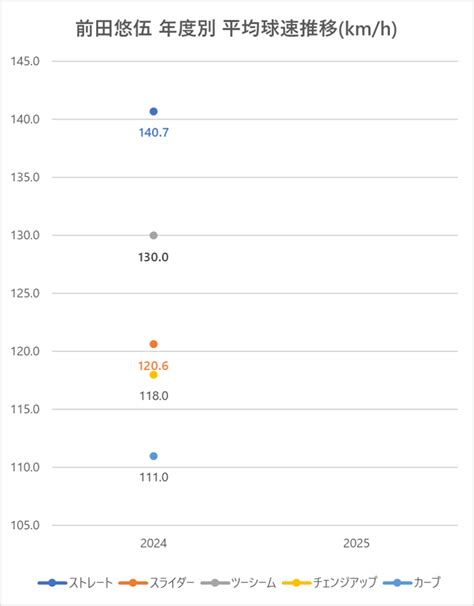Select the スライダー legend entry
474x606 pixels.
coord(157,583)
